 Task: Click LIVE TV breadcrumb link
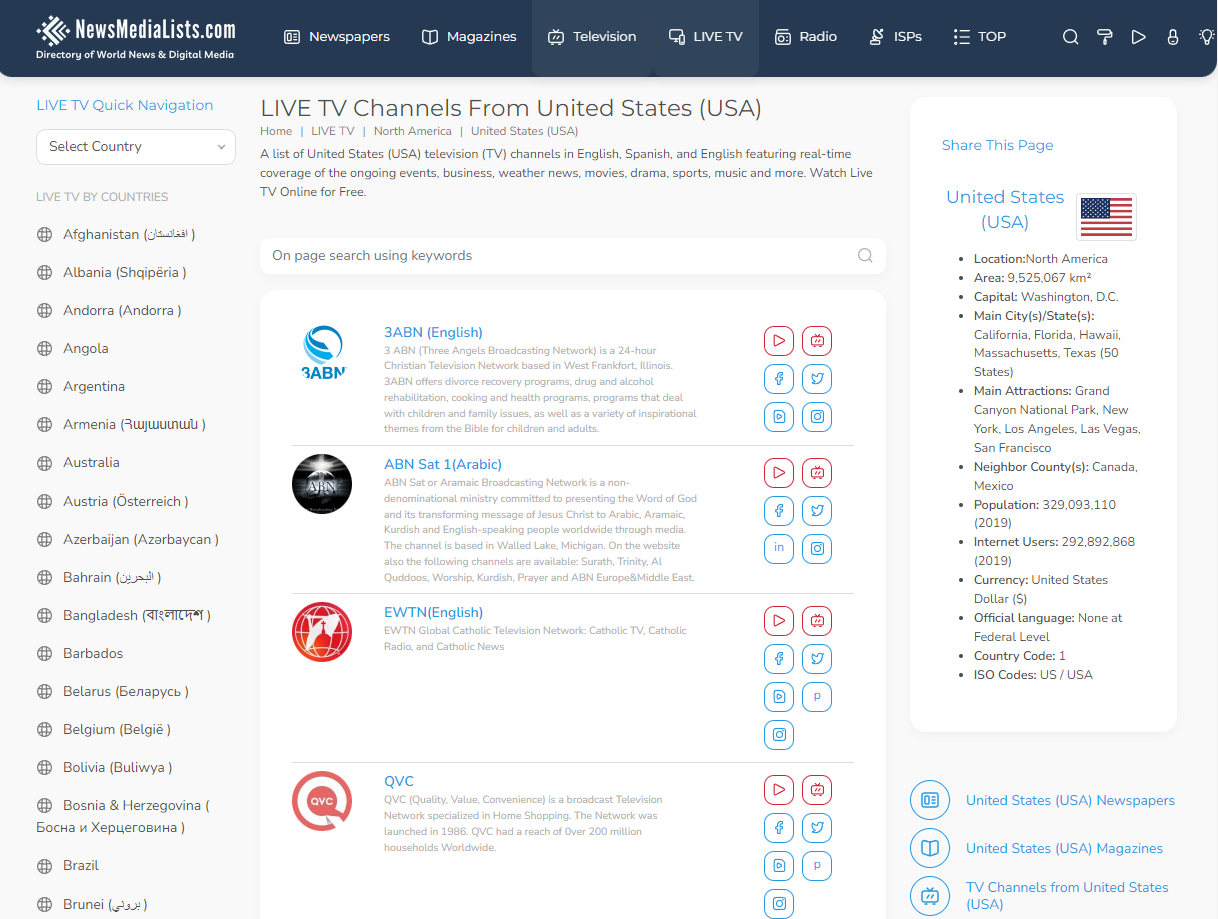(x=333, y=131)
